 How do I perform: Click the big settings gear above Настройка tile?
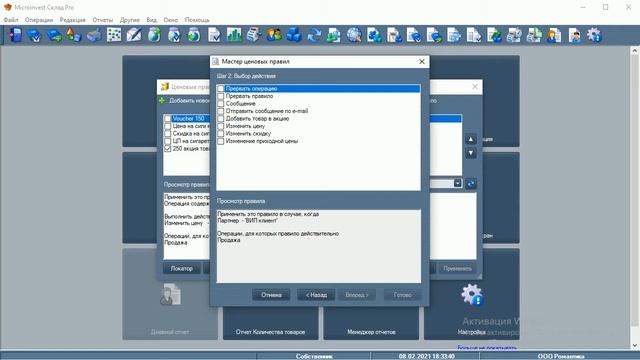point(472,295)
